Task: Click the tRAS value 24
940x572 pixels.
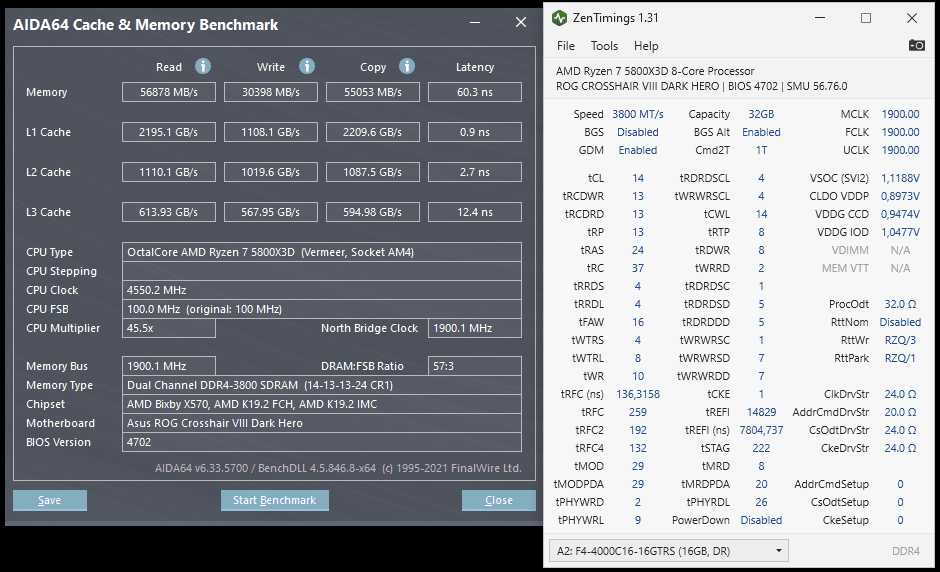Action: [638, 250]
